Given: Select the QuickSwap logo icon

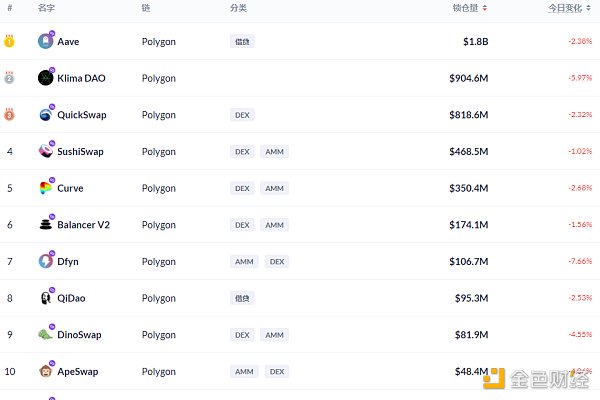Looking at the screenshot, I should point(46,114).
